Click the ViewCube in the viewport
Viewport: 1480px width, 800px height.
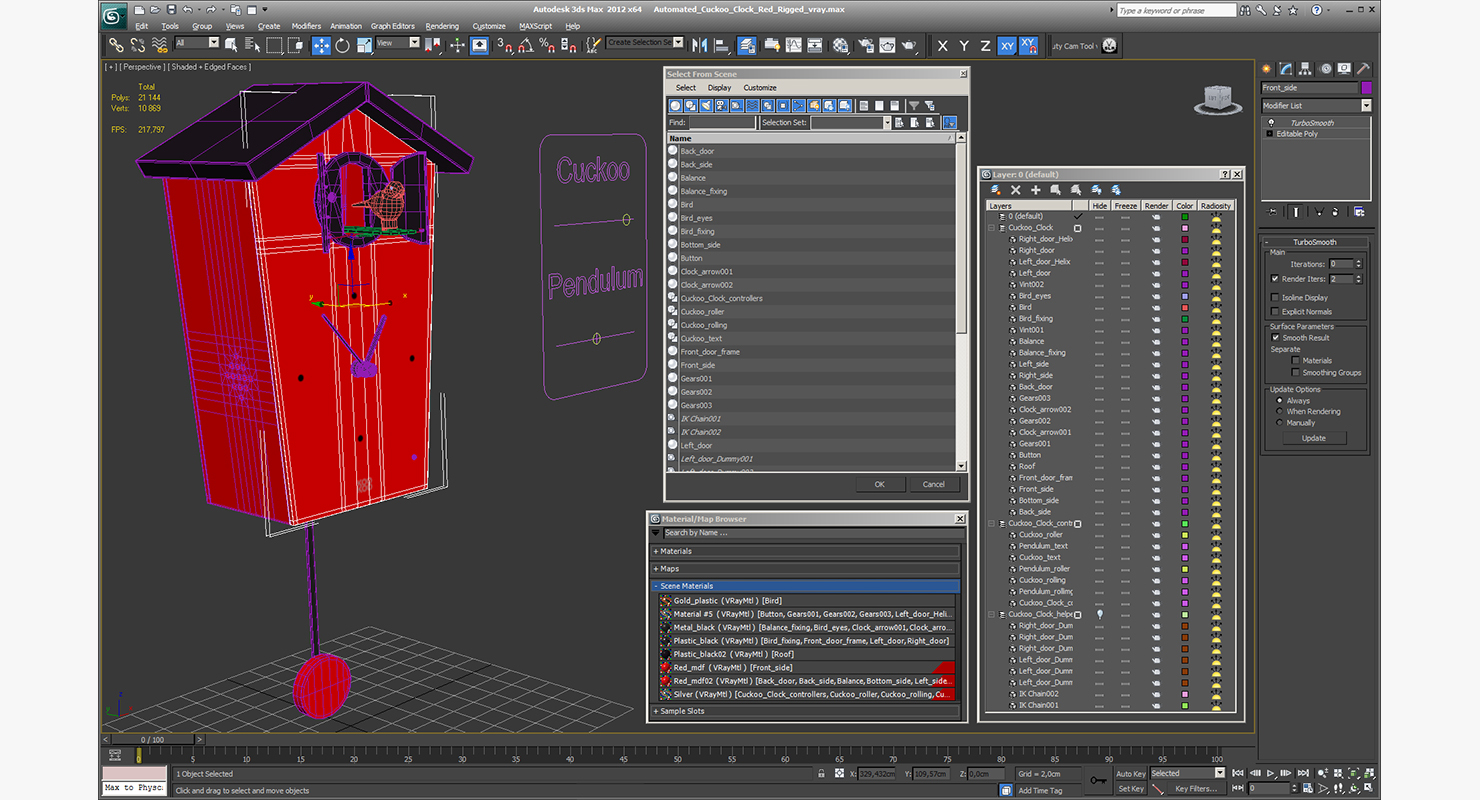click(x=1216, y=98)
